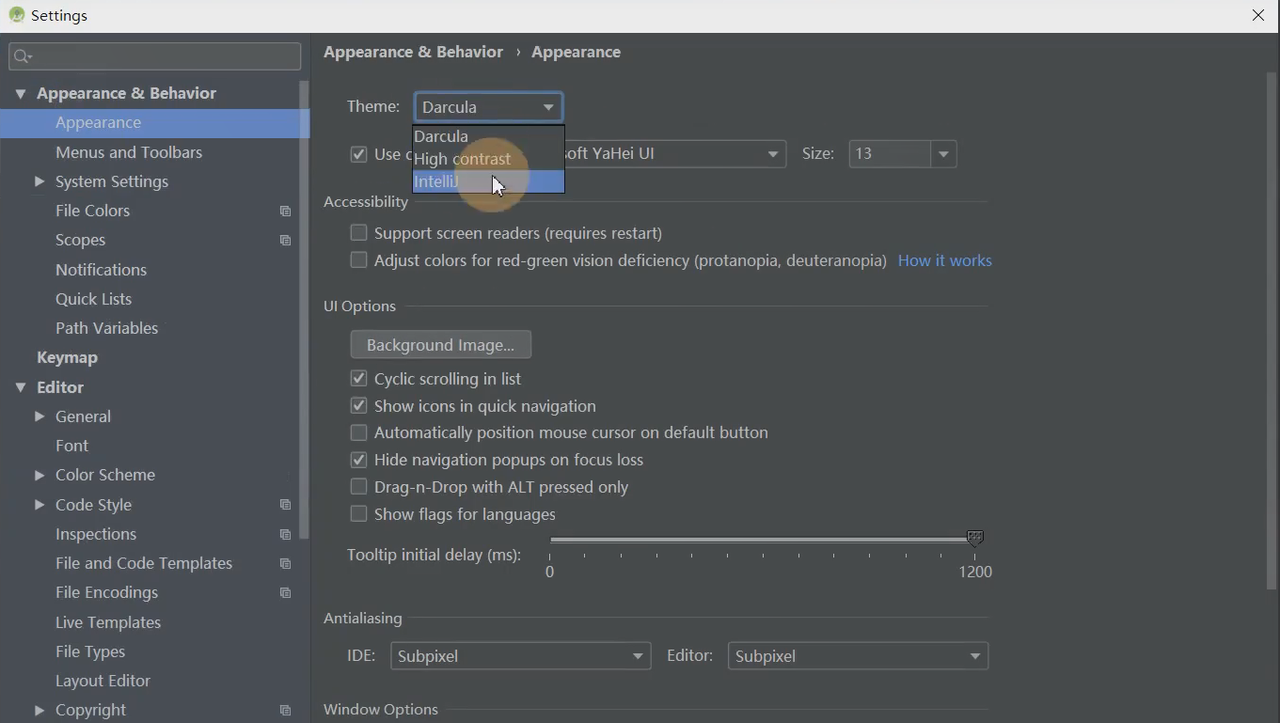
Task: Select IntelliJ theme from the list
Action: click(x=437, y=182)
